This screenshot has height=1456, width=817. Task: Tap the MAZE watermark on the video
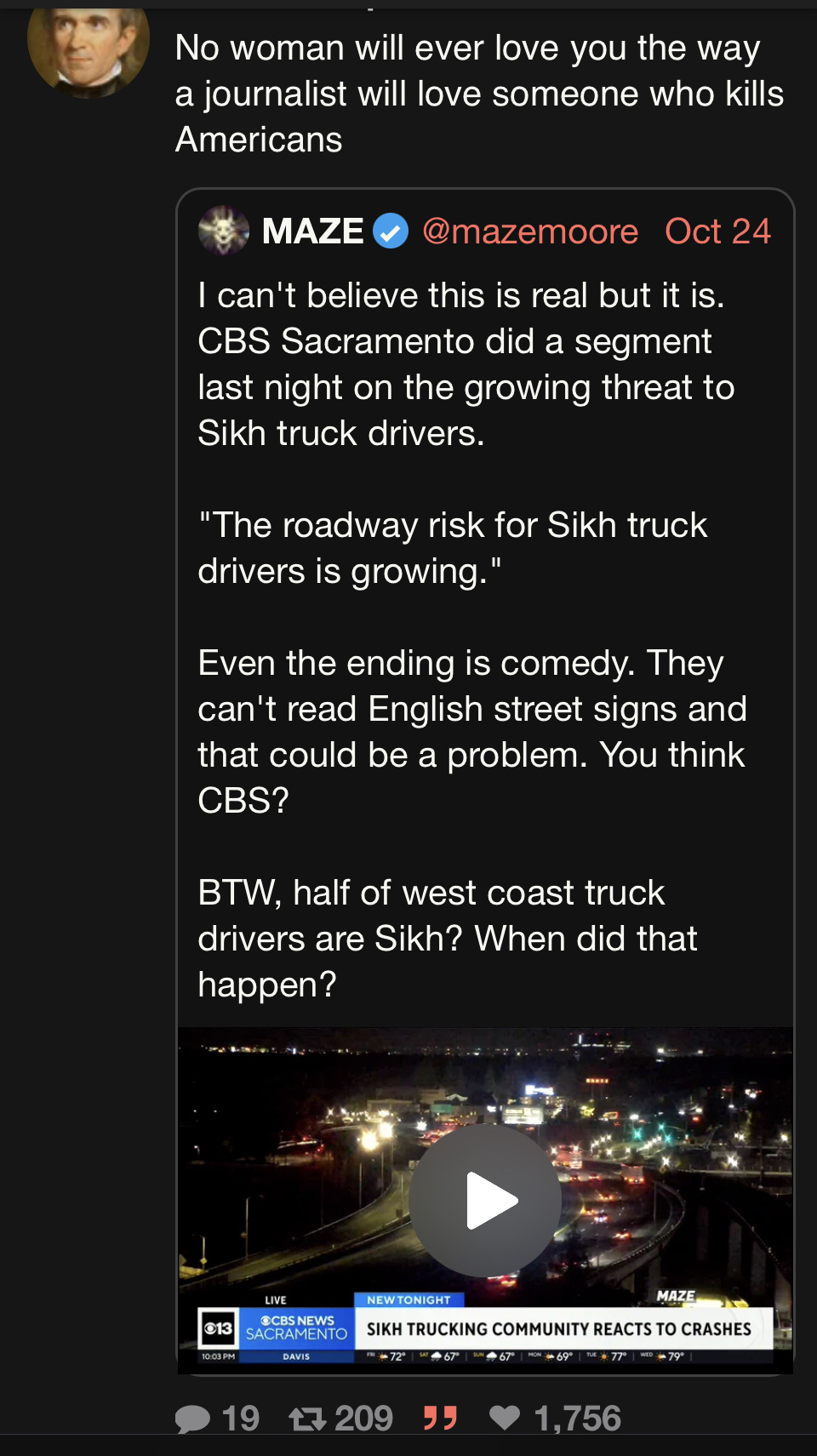[676, 1296]
